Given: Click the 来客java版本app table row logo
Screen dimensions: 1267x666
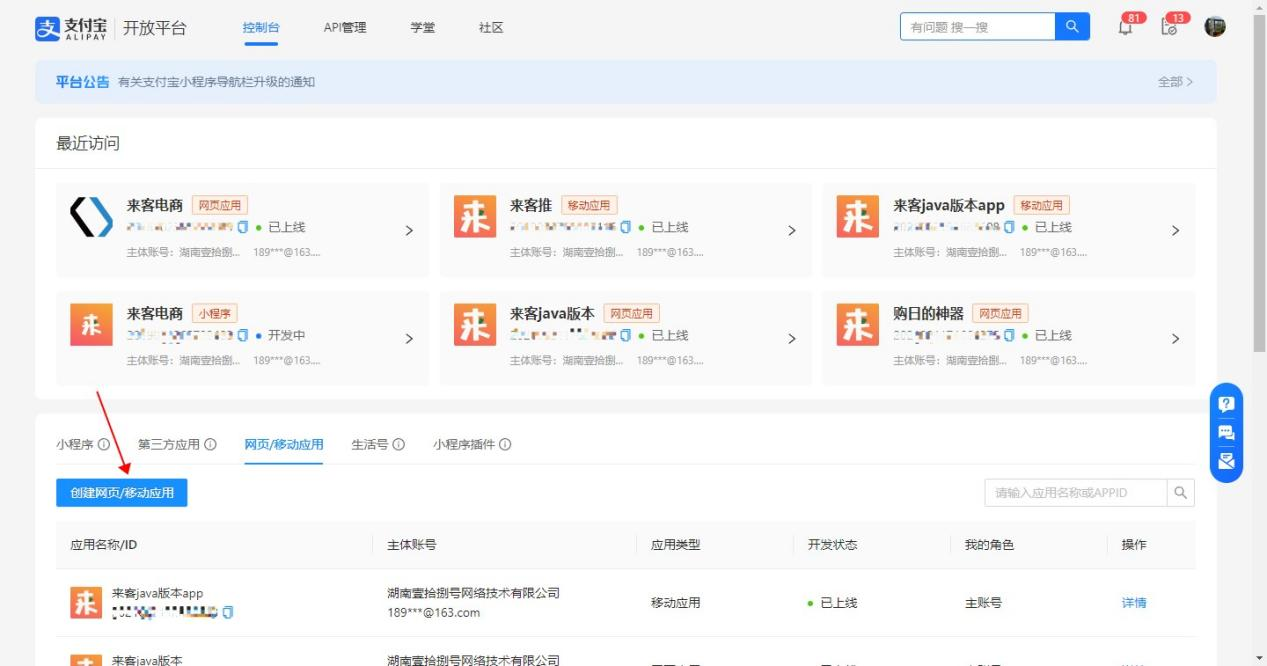Looking at the screenshot, I should coord(86,603).
